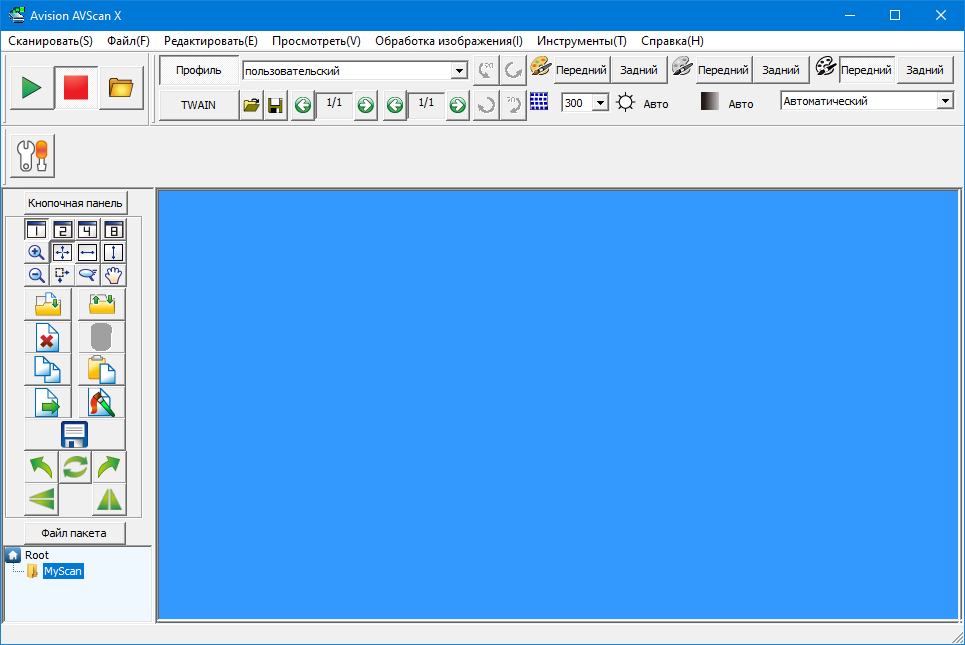Open the Инструменты(T) menu
The height and width of the screenshot is (645, 965).
tap(582, 41)
